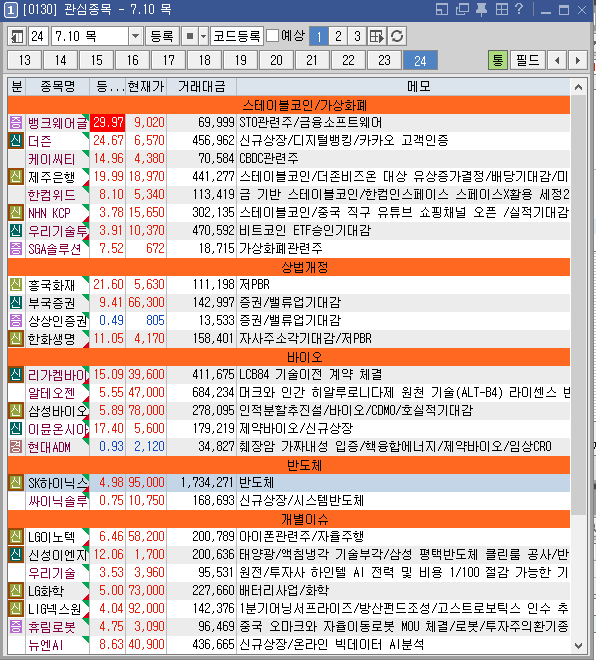Click the 신 badge beside 더즌
Screen dimensions: 596x660
tap(16, 141)
